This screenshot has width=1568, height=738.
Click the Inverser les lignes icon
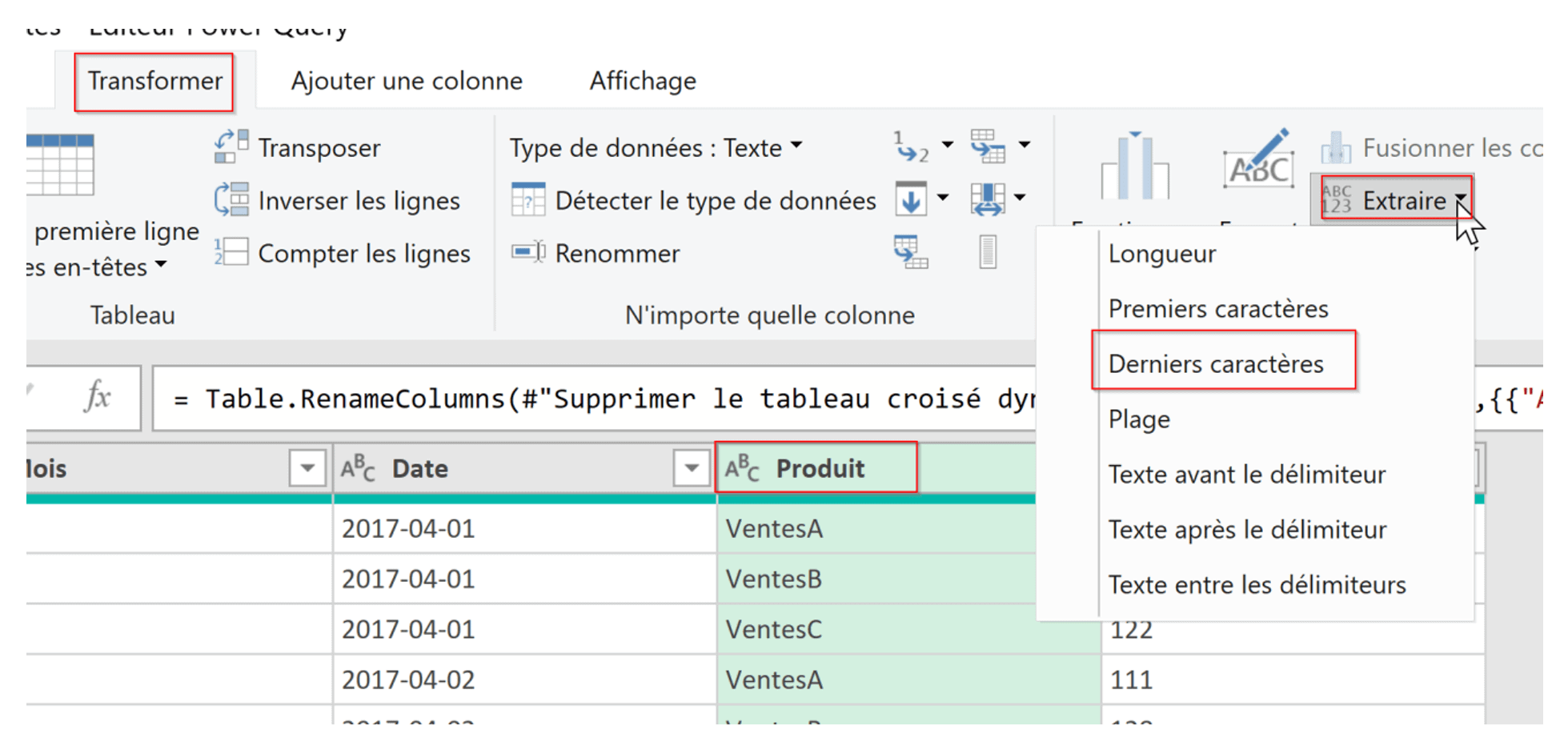coord(231,200)
